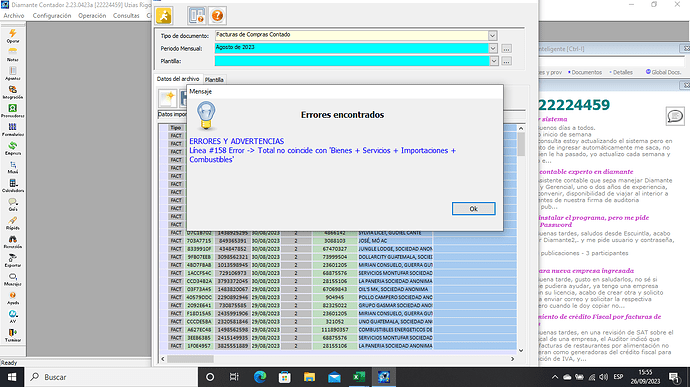The width and height of the screenshot is (690, 387).
Task: Click the Windows Start button
Action: tap(12, 377)
